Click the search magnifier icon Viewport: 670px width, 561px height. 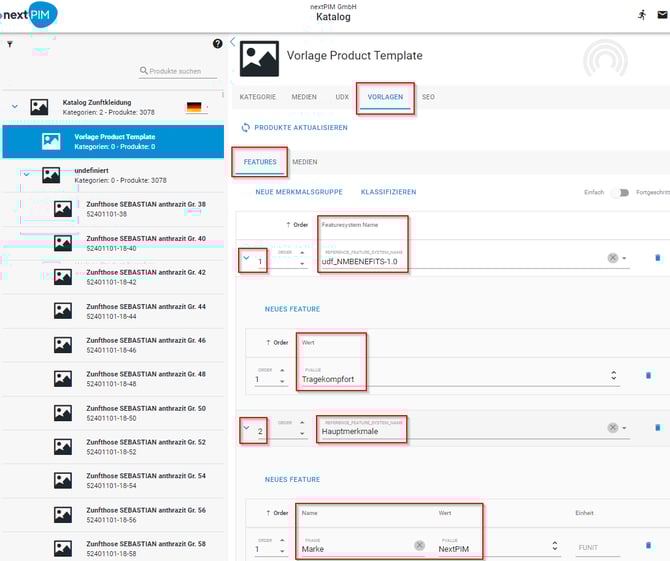click(x=144, y=70)
